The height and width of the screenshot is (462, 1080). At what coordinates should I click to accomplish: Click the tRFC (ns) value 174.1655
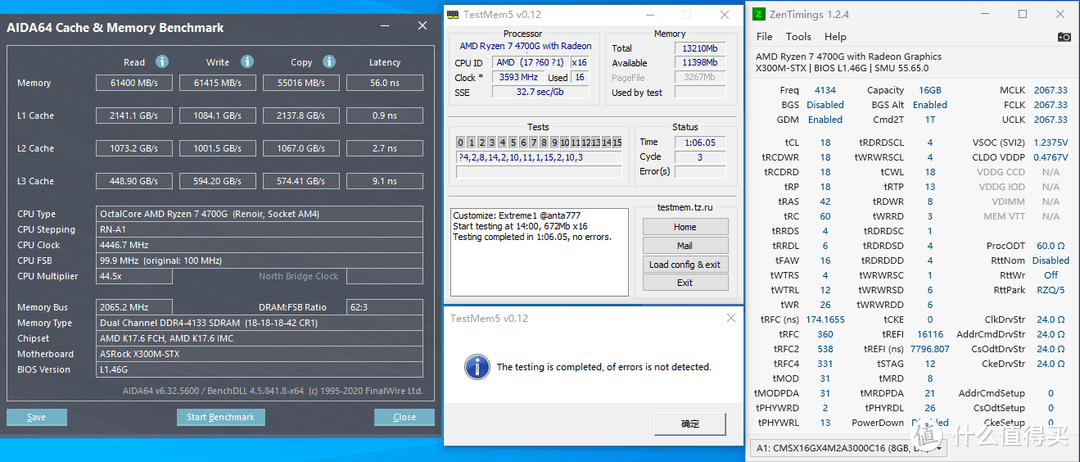(x=824, y=319)
